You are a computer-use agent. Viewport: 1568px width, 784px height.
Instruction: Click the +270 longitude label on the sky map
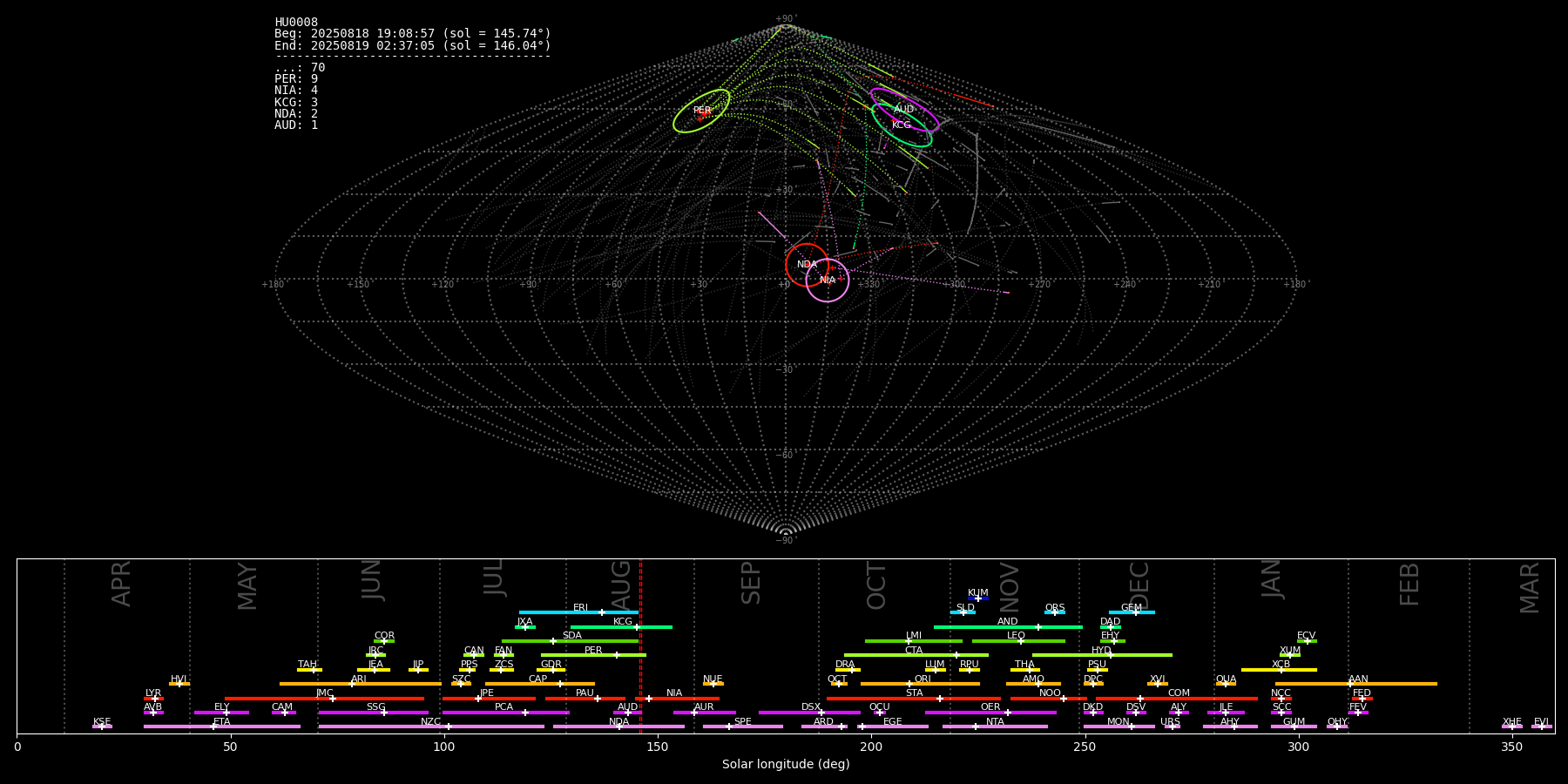coord(1039,285)
